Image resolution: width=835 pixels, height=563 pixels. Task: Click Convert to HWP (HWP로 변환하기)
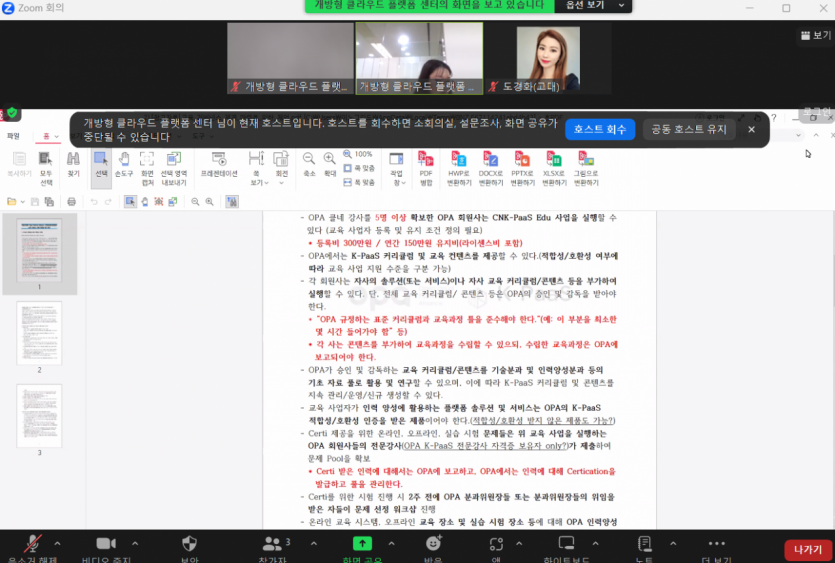point(459,168)
